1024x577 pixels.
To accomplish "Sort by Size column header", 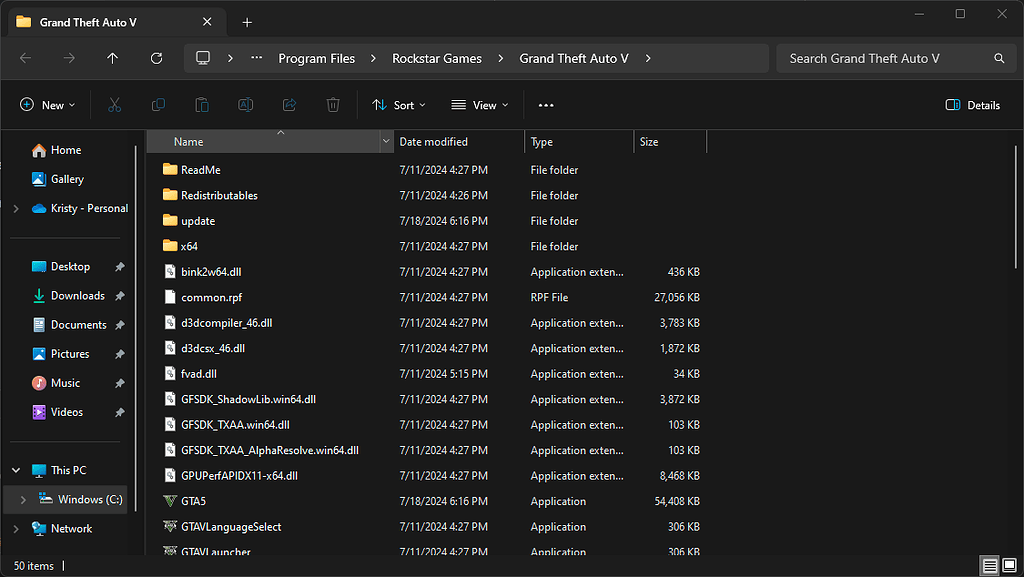I will click(x=670, y=142).
